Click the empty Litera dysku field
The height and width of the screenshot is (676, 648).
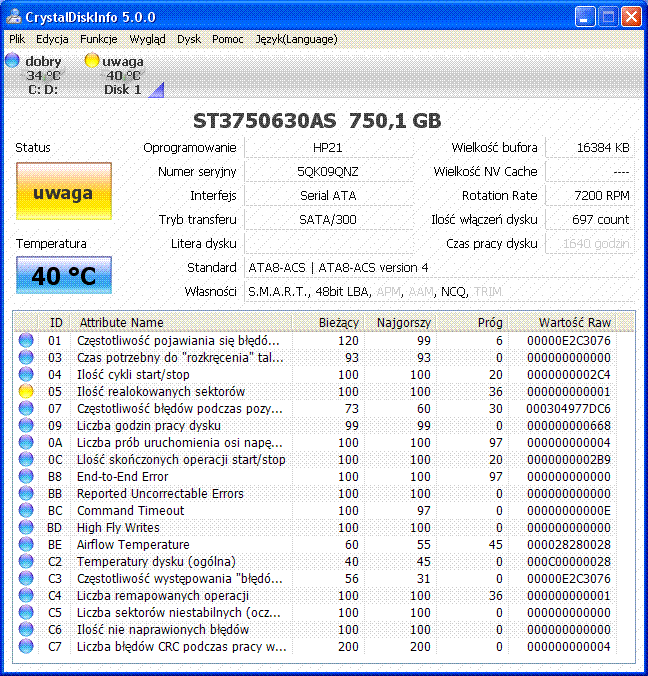coord(328,244)
